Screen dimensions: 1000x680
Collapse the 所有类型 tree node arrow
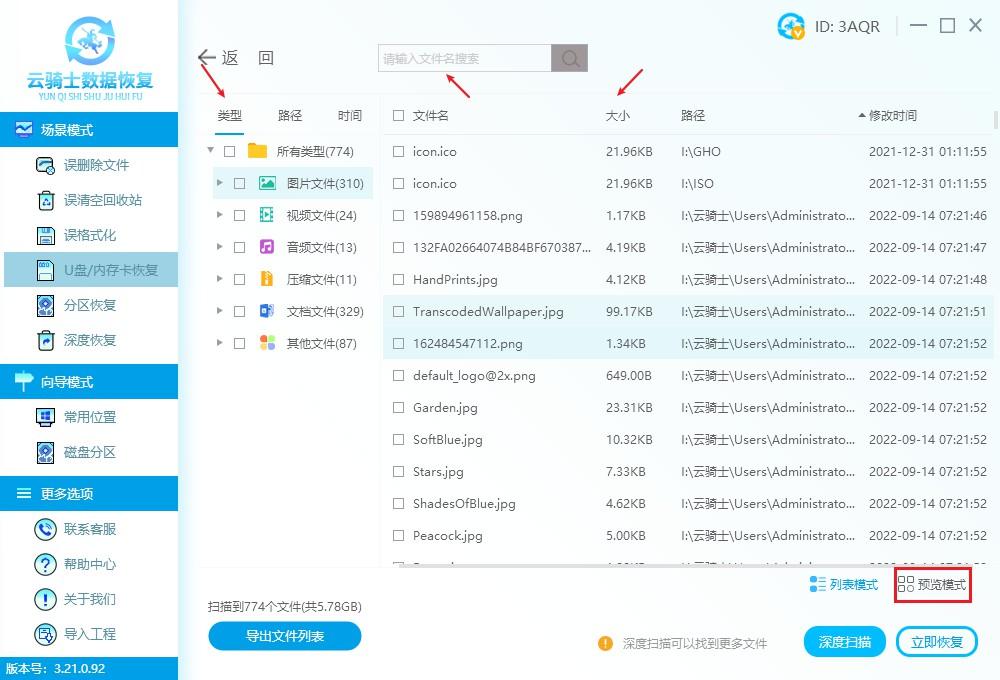[210, 150]
